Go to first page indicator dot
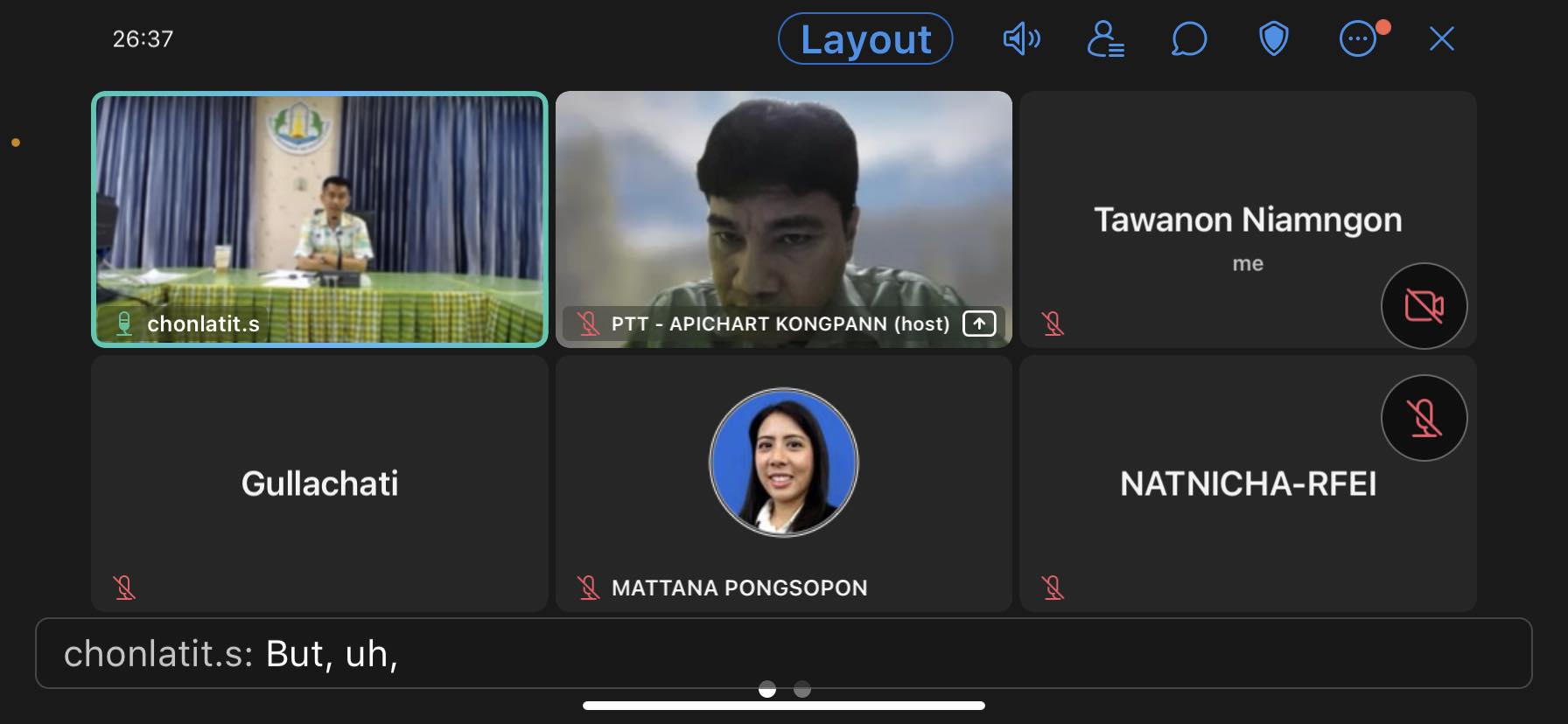Viewport: 1568px width, 724px height. click(x=767, y=689)
